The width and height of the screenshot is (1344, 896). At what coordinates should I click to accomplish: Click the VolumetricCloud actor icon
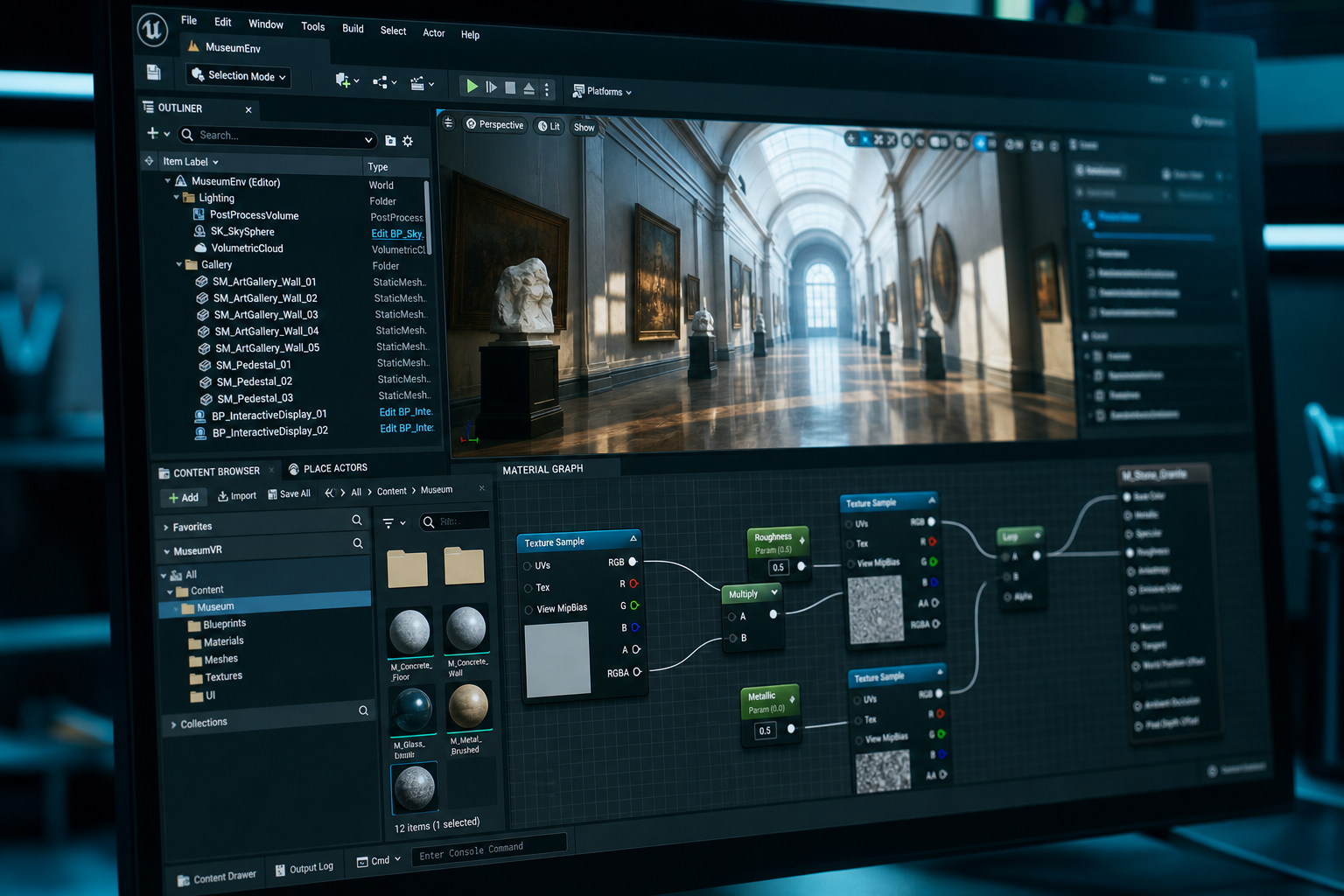pos(200,248)
